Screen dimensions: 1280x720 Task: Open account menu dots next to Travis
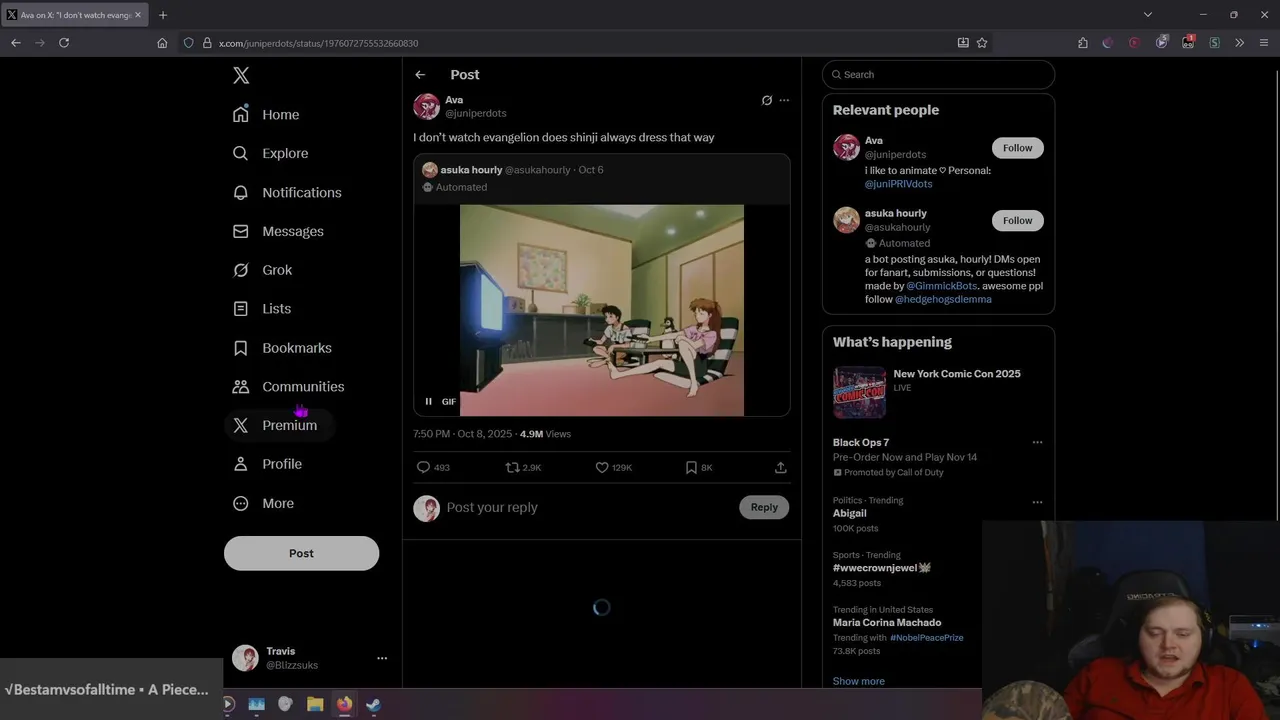click(x=381, y=658)
